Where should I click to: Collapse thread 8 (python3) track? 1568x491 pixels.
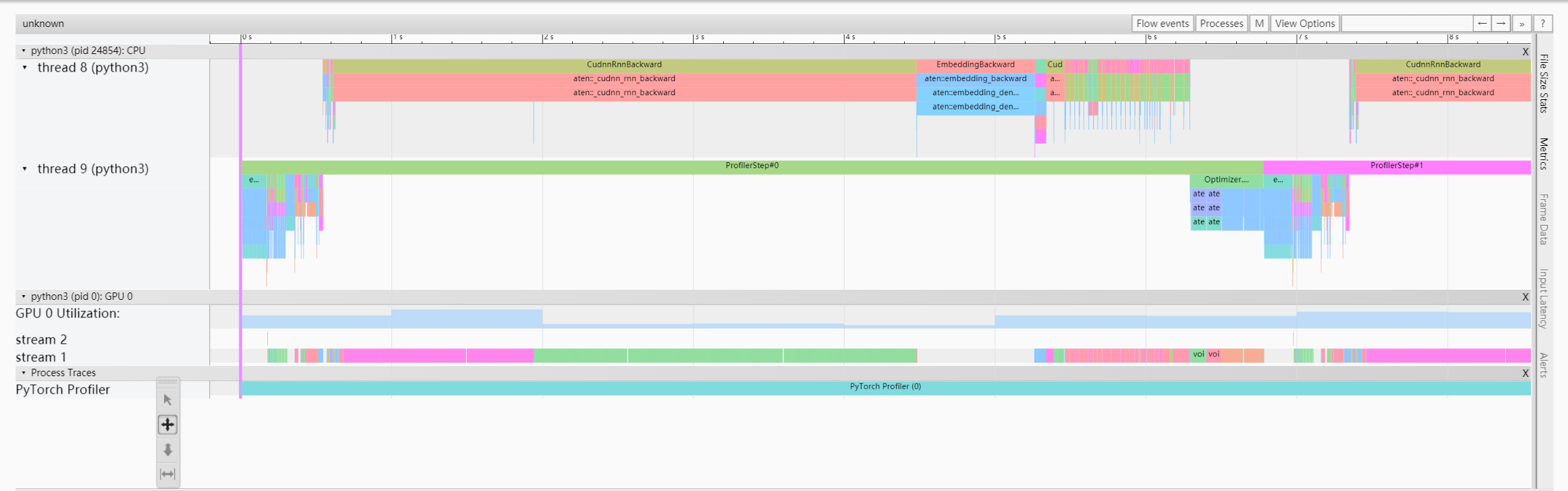pos(25,68)
